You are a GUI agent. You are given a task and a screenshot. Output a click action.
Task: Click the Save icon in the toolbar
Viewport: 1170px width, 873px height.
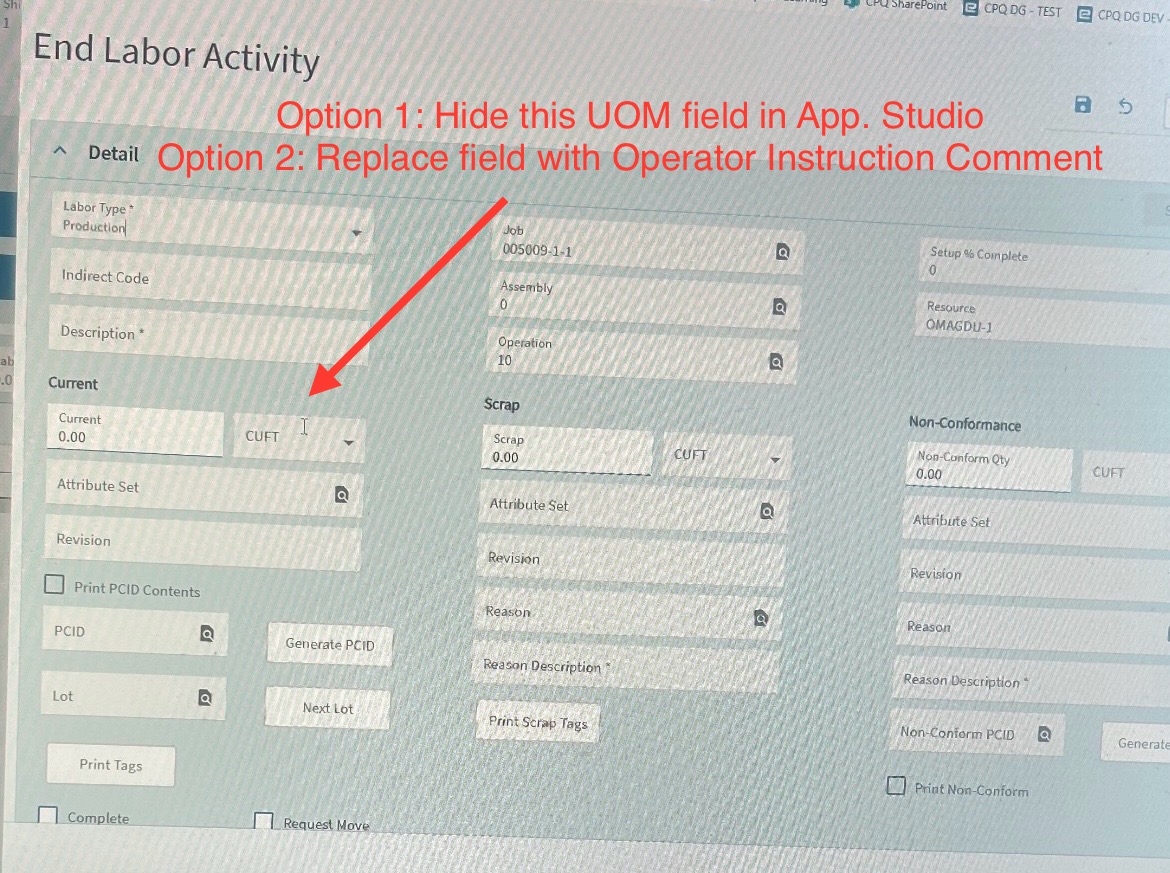tap(1083, 104)
